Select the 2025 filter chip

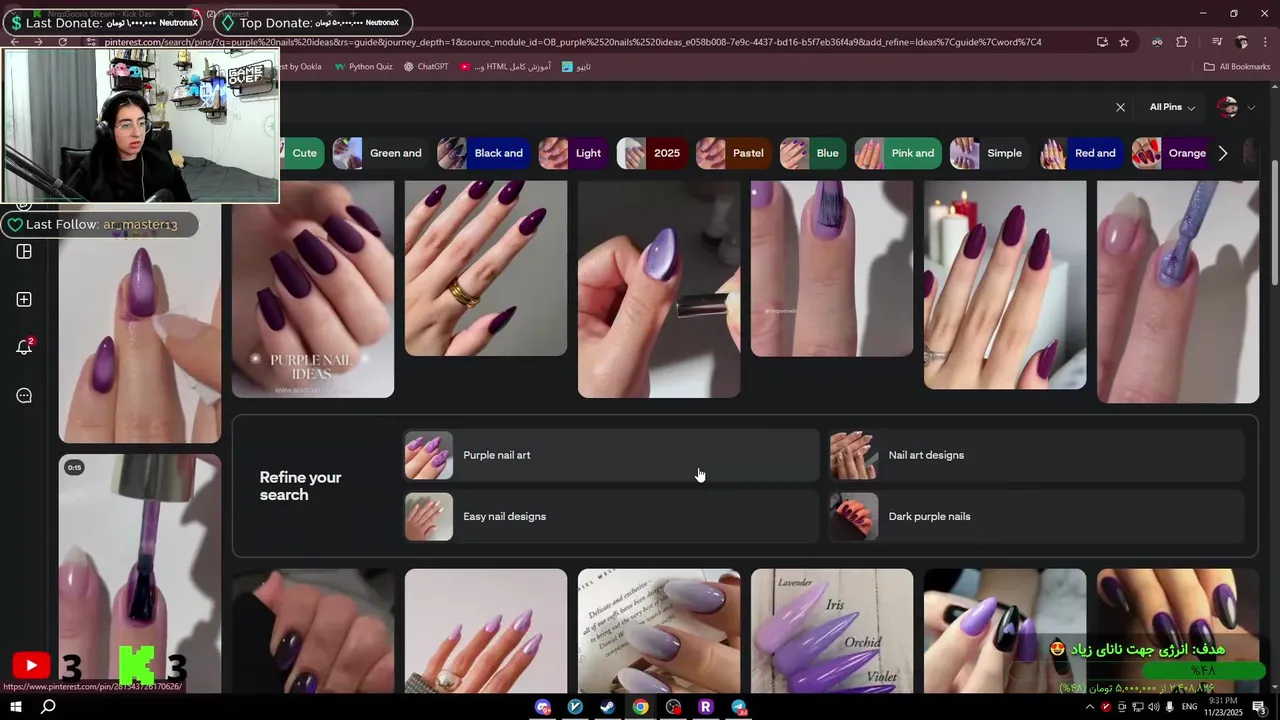pyautogui.click(x=651, y=153)
